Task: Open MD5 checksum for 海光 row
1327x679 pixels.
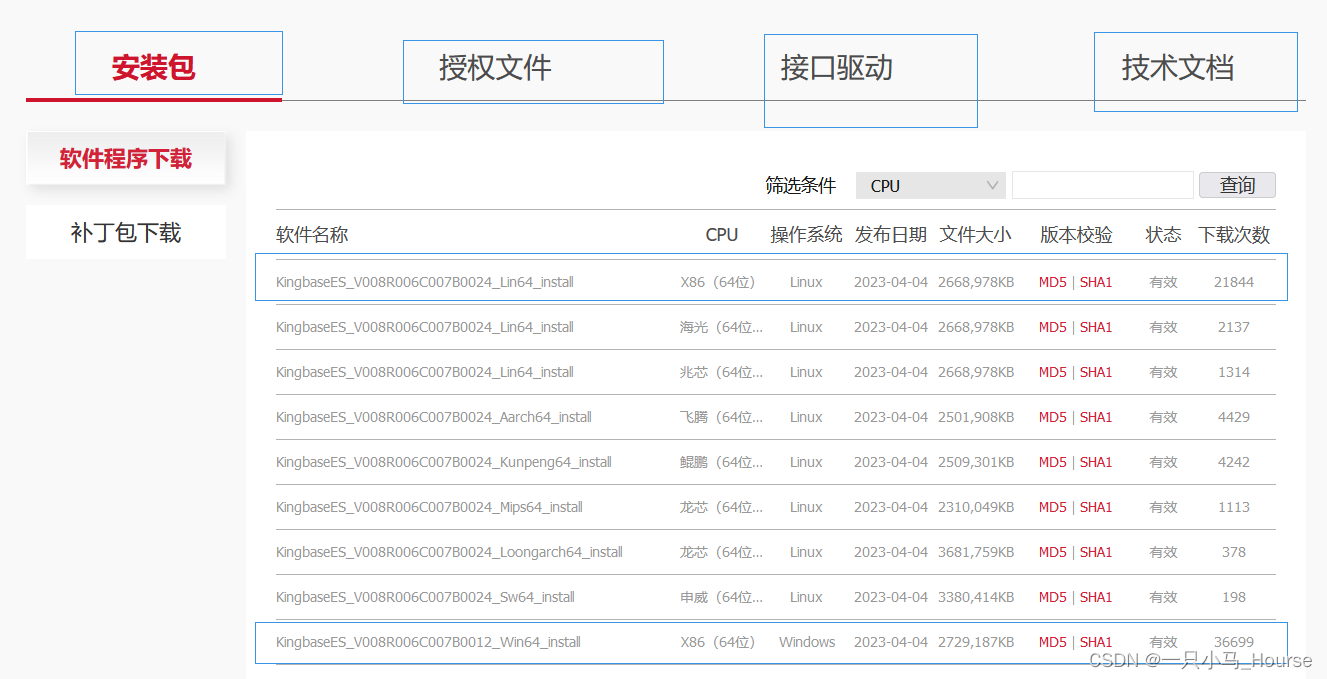Action: pyautogui.click(x=1053, y=327)
